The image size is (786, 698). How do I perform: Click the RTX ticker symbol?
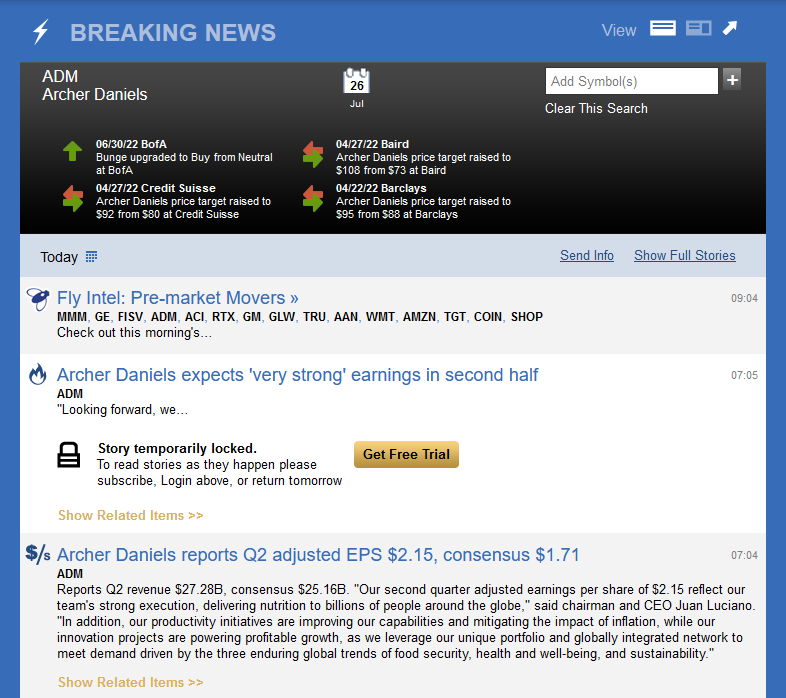[x=223, y=317]
